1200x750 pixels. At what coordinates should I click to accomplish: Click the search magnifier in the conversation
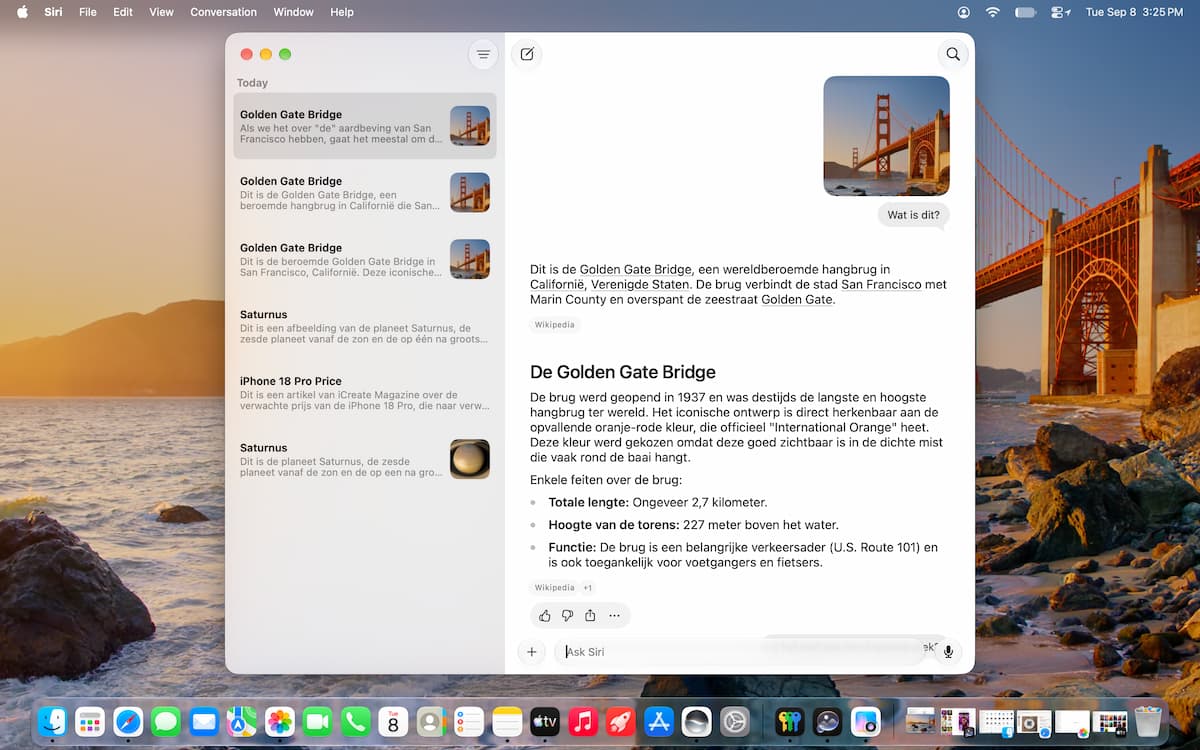(x=953, y=54)
